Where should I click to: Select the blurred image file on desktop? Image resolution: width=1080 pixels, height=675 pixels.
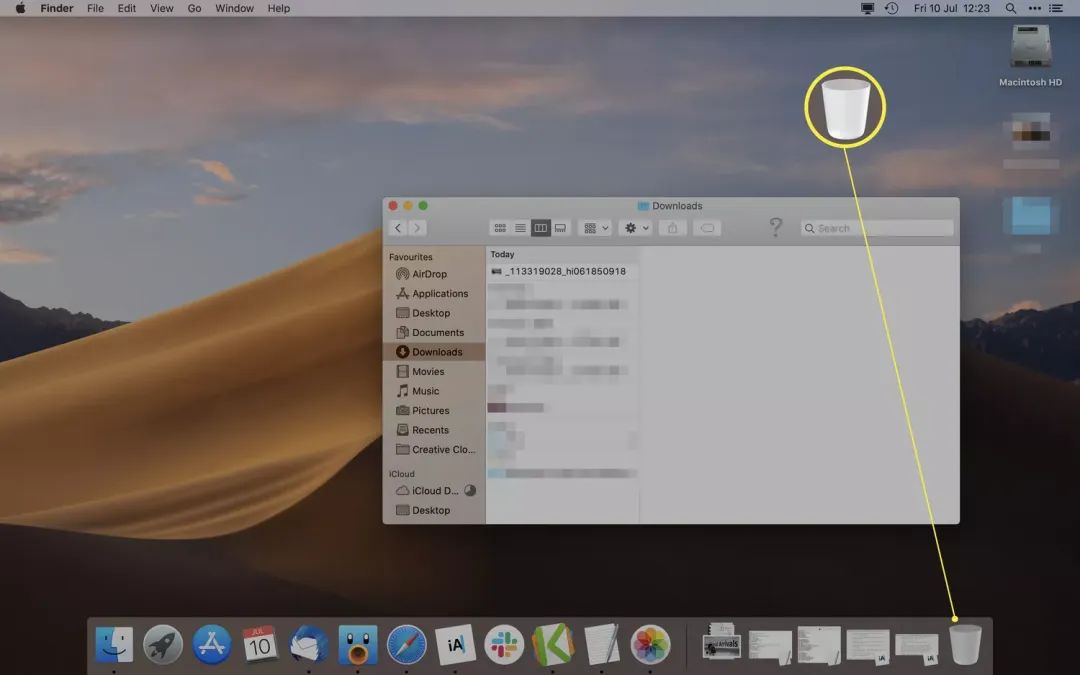pyautogui.click(x=1030, y=131)
